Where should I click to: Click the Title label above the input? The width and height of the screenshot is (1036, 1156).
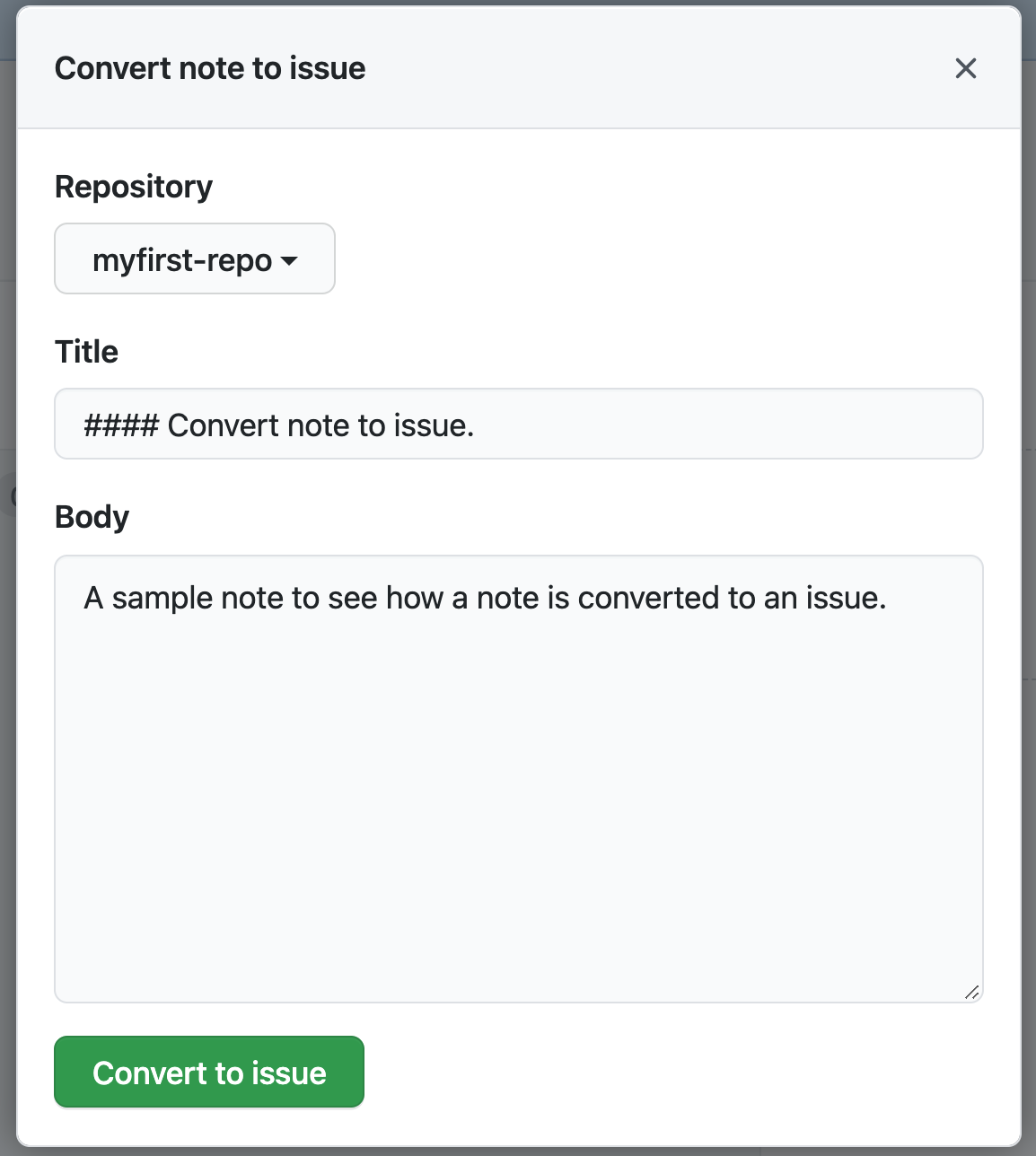click(x=87, y=351)
